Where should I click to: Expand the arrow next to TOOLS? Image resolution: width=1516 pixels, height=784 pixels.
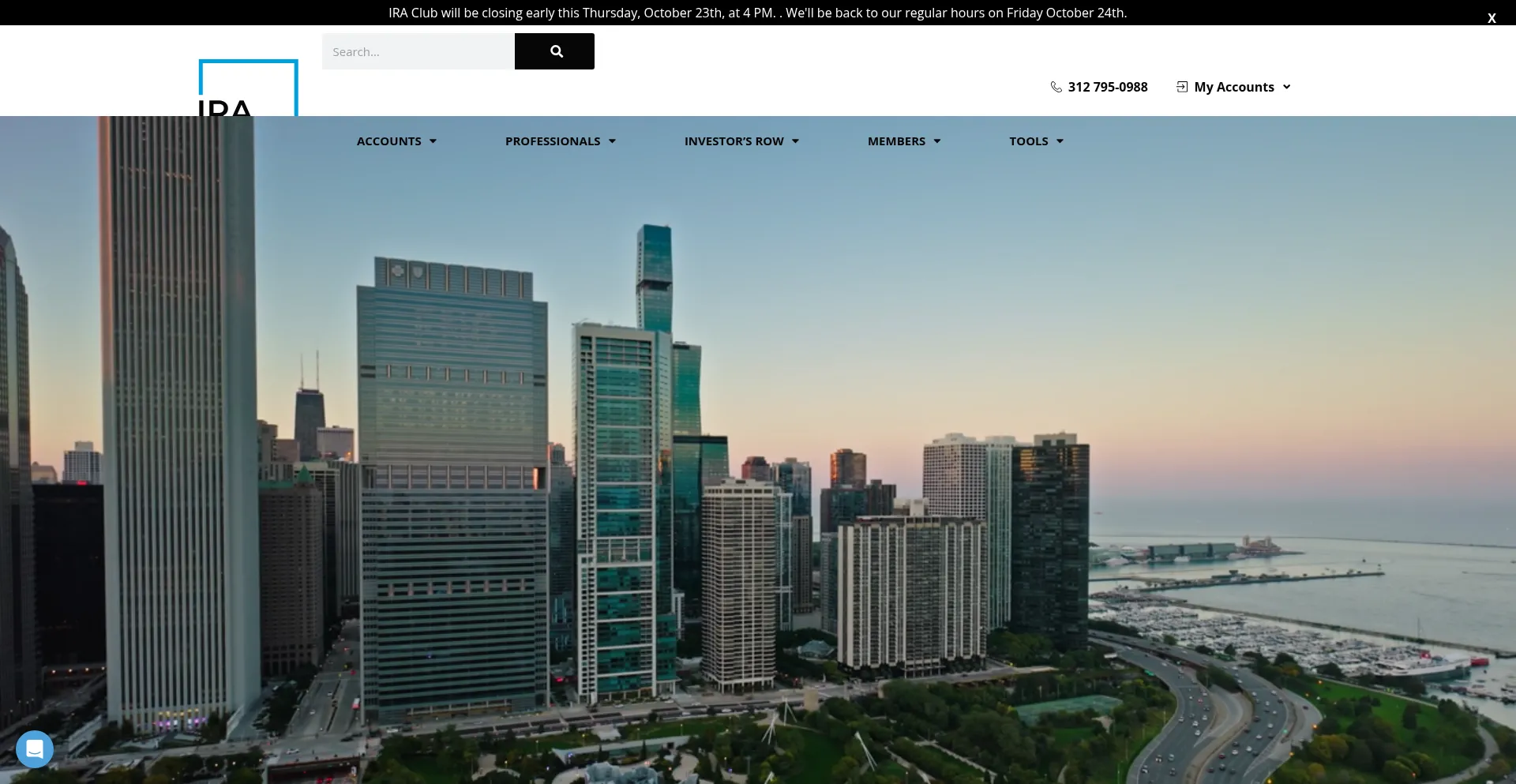1060,141
